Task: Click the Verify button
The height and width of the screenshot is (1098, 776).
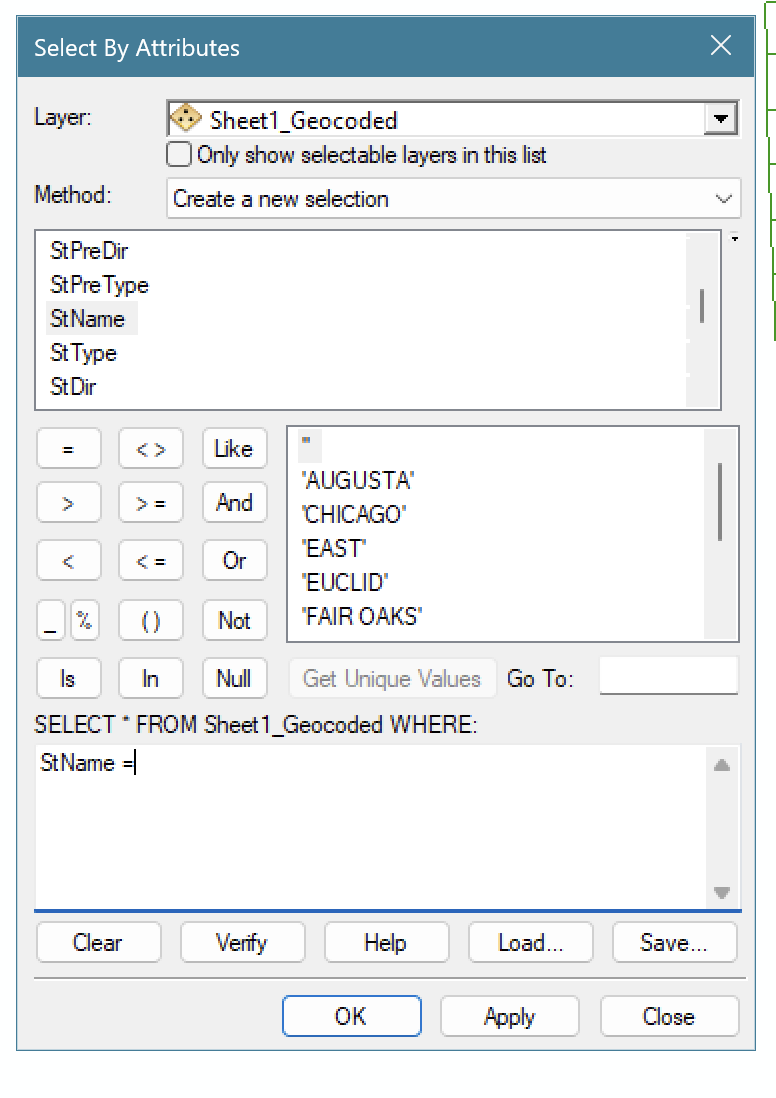Action: tap(241, 943)
